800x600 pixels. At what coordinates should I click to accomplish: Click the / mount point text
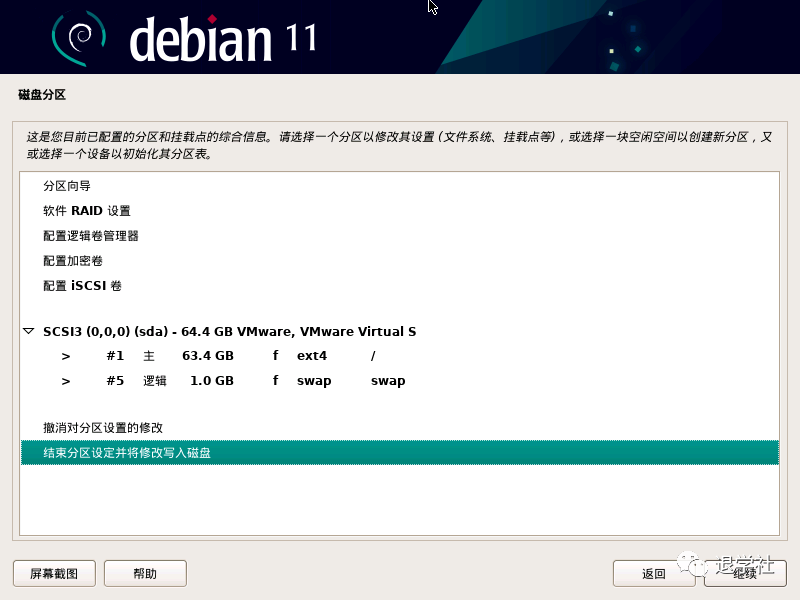pyautogui.click(x=373, y=356)
